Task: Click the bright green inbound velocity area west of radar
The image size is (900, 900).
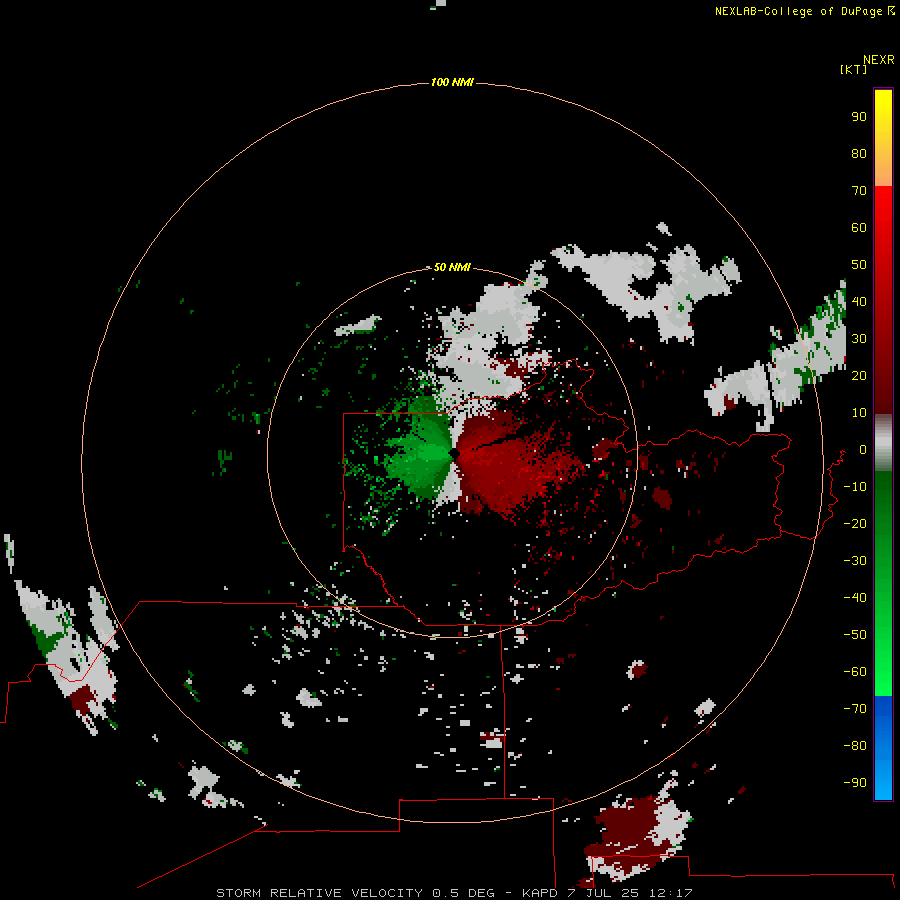Action: pos(424,453)
